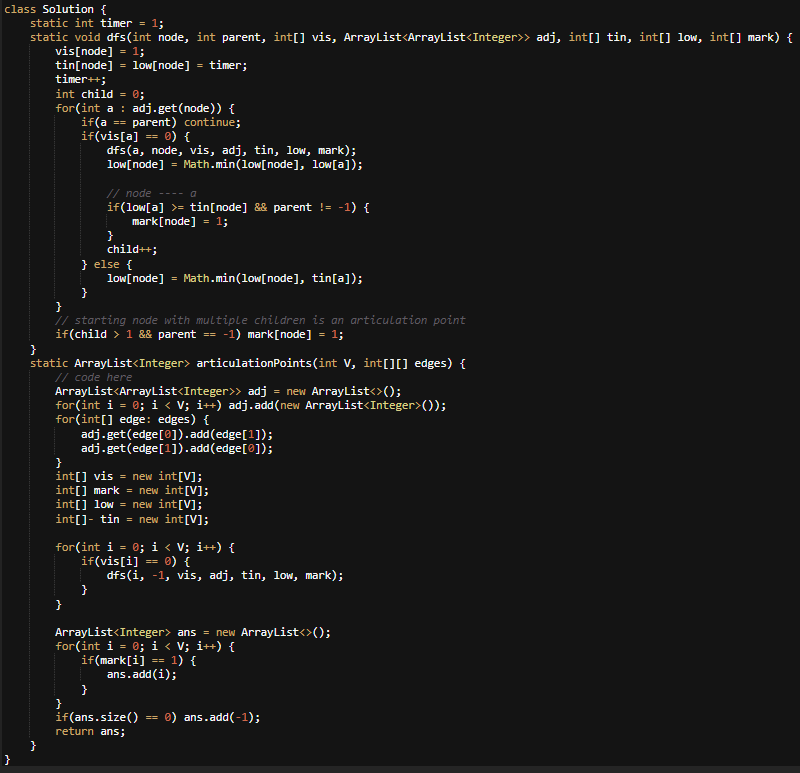Click the 'adj.add(new ArrayList<Integer>());' line
The image size is (800, 773).
pyautogui.click(x=251, y=406)
